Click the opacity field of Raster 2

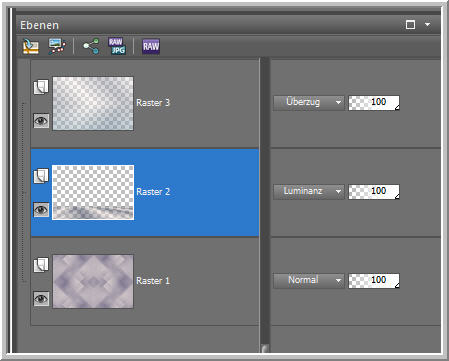[x=374, y=192]
